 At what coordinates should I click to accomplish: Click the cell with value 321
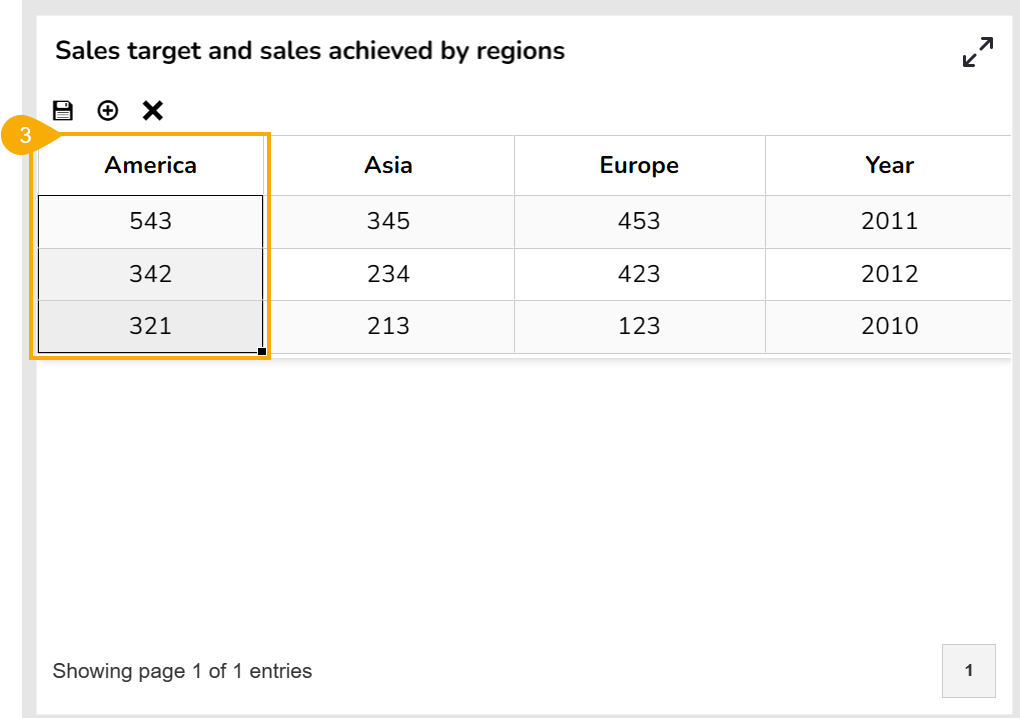pyautogui.click(x=151, y=326)
